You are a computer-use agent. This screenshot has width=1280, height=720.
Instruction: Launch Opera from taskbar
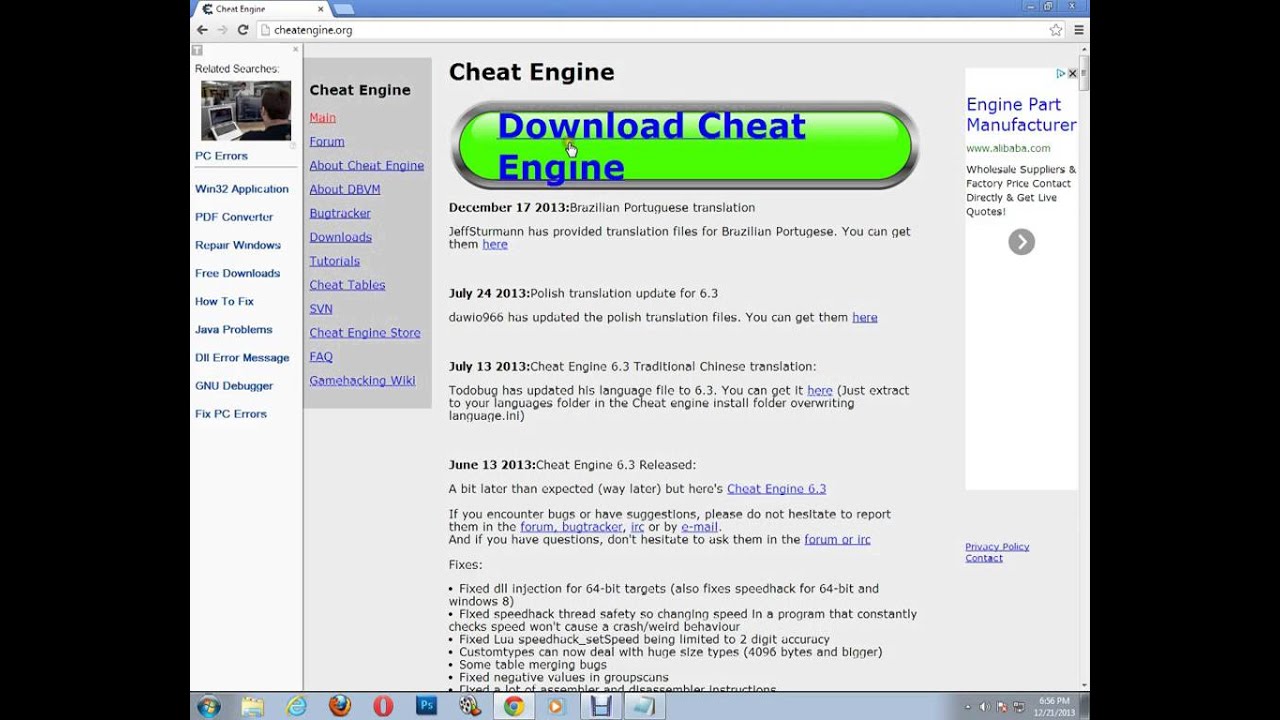click(383, 706)
